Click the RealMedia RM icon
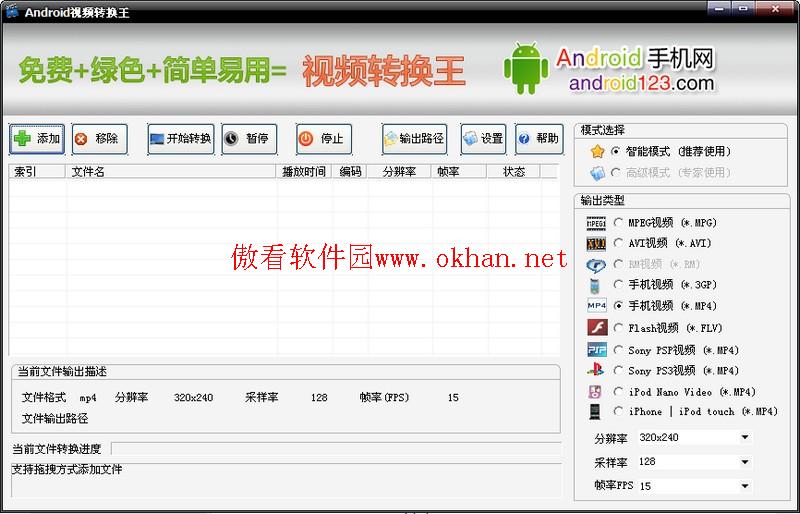 pos(596,265)
